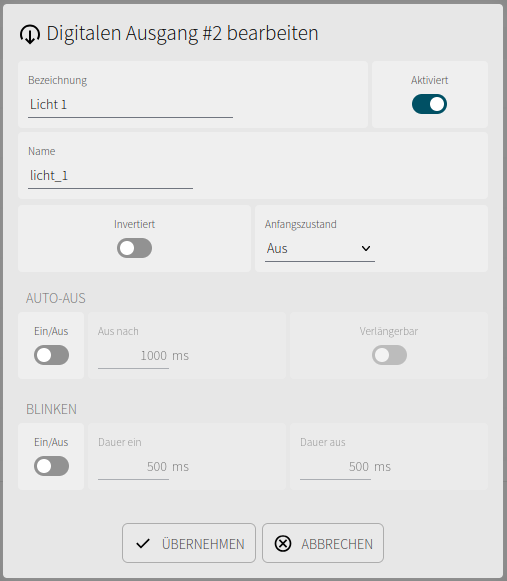Click the Aus nach 1000 ms field
The image size is (507, 581).
pyautogui.click(x=133, y=356)
